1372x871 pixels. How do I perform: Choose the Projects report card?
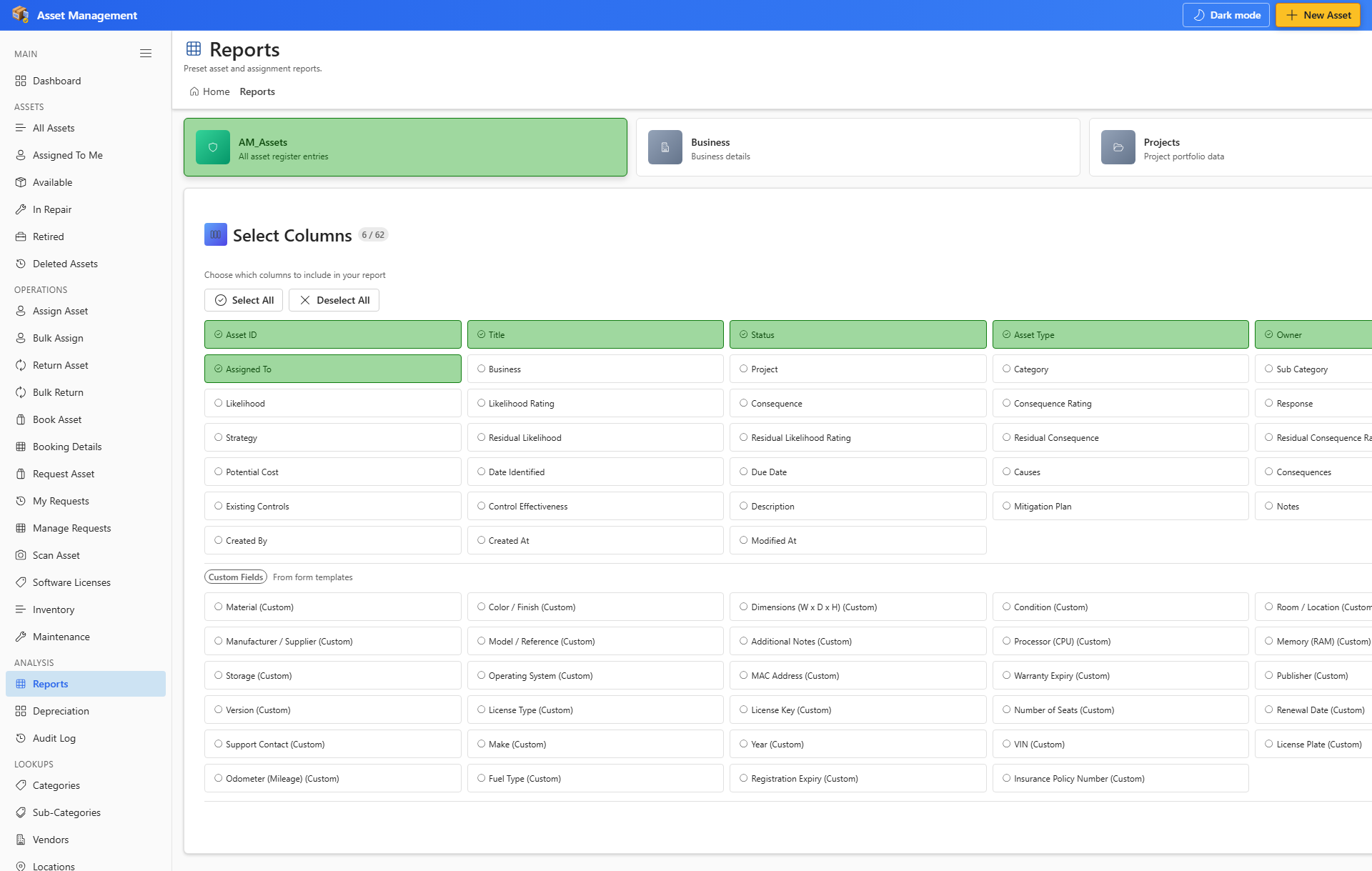(x=1231, y=147)
